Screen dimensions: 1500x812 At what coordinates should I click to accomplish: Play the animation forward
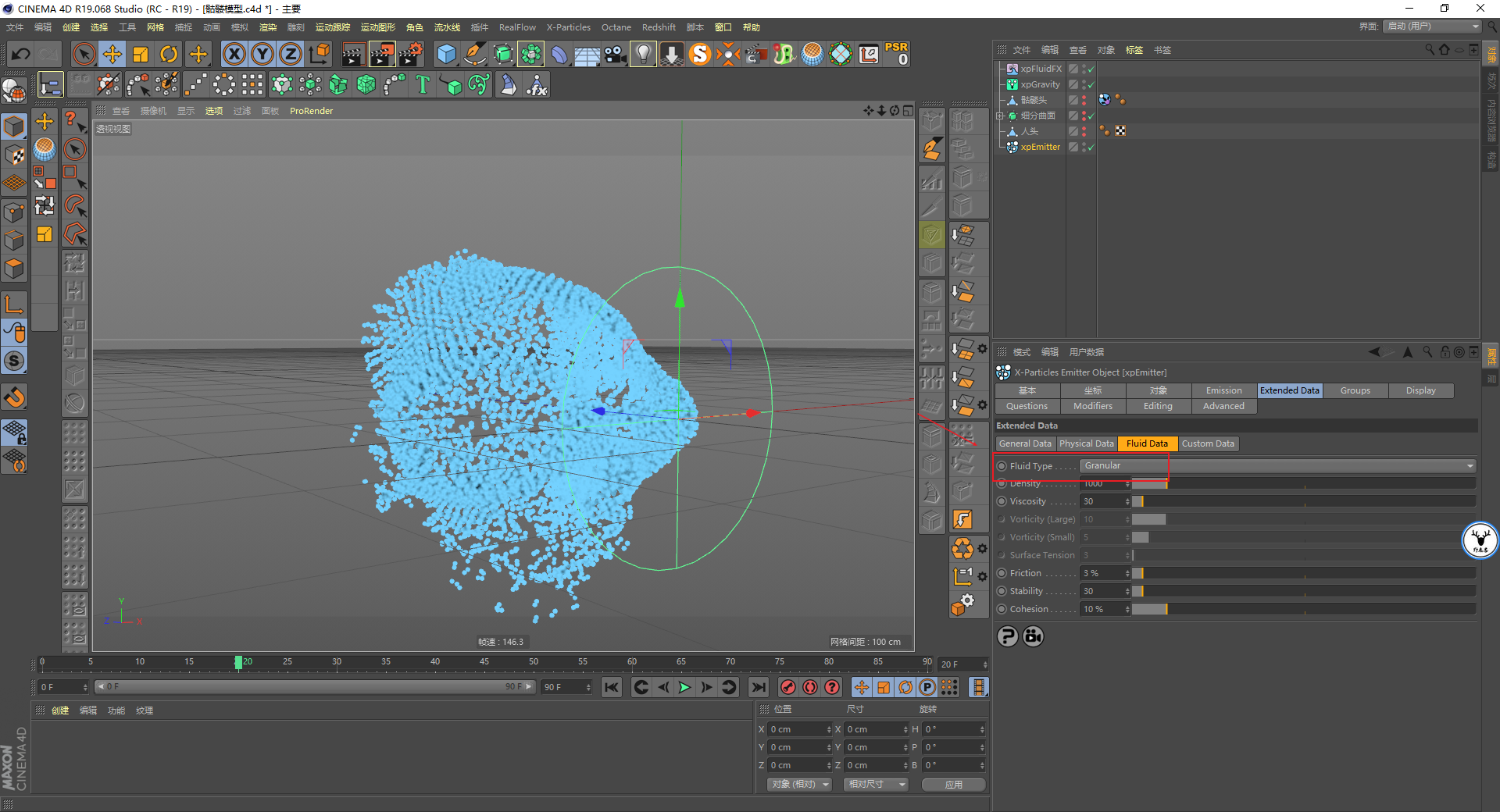pyautogui.click(x=684, y=687)
